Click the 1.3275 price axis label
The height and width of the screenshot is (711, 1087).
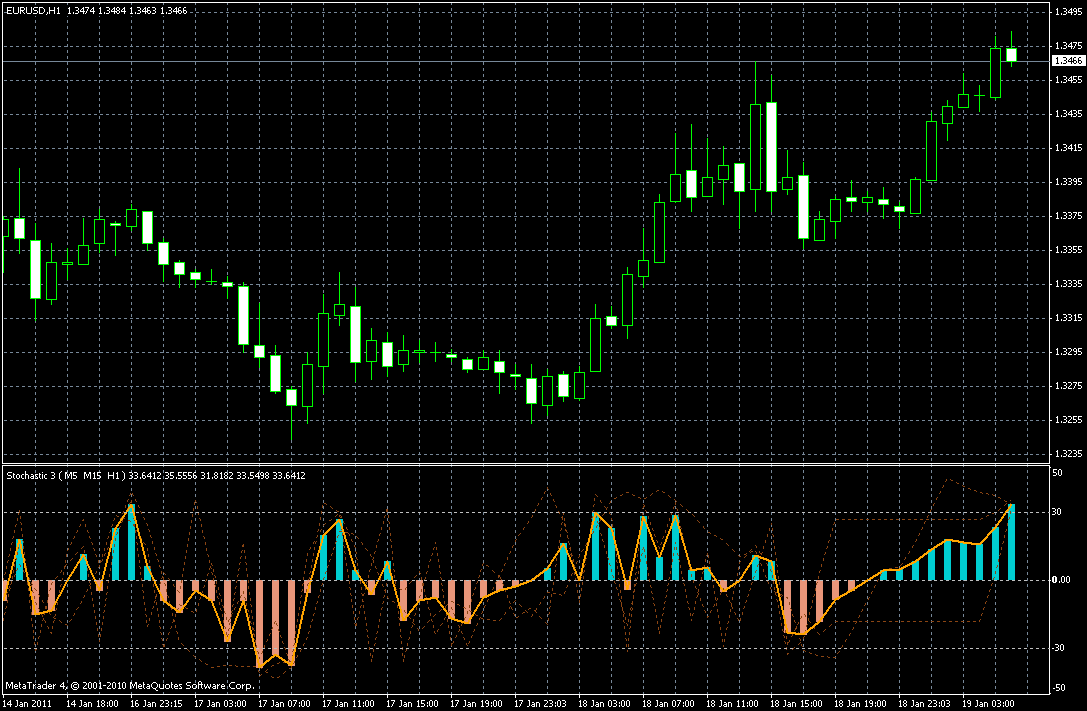(1068, 385)
